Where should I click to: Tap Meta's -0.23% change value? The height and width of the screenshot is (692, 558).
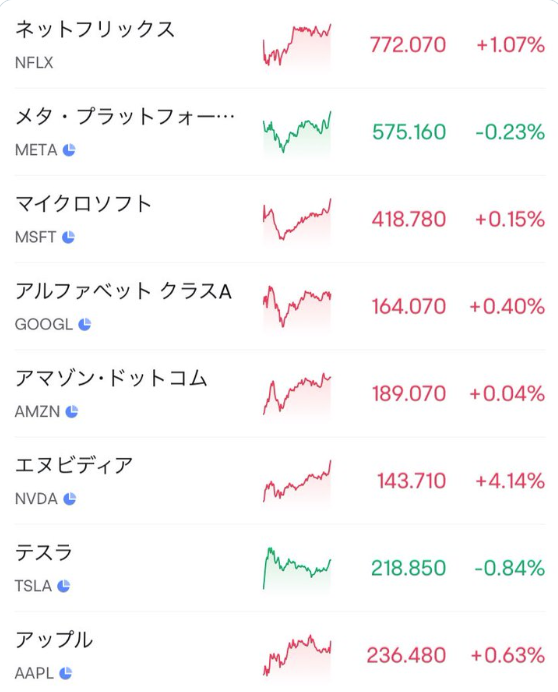[510, 132]
